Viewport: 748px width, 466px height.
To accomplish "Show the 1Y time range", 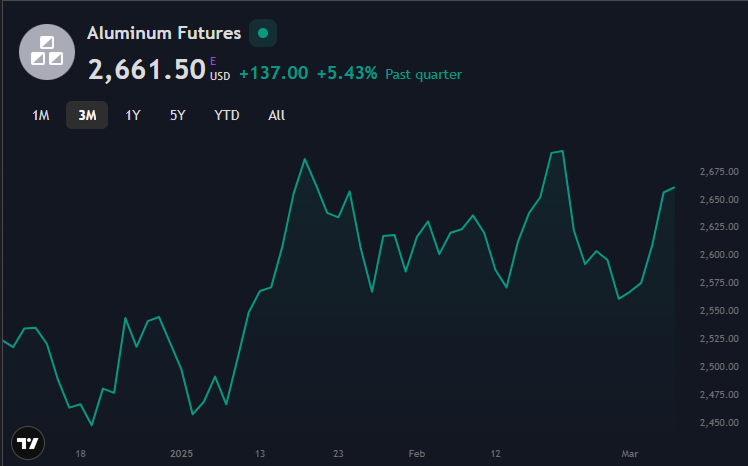I will [133, 115].
